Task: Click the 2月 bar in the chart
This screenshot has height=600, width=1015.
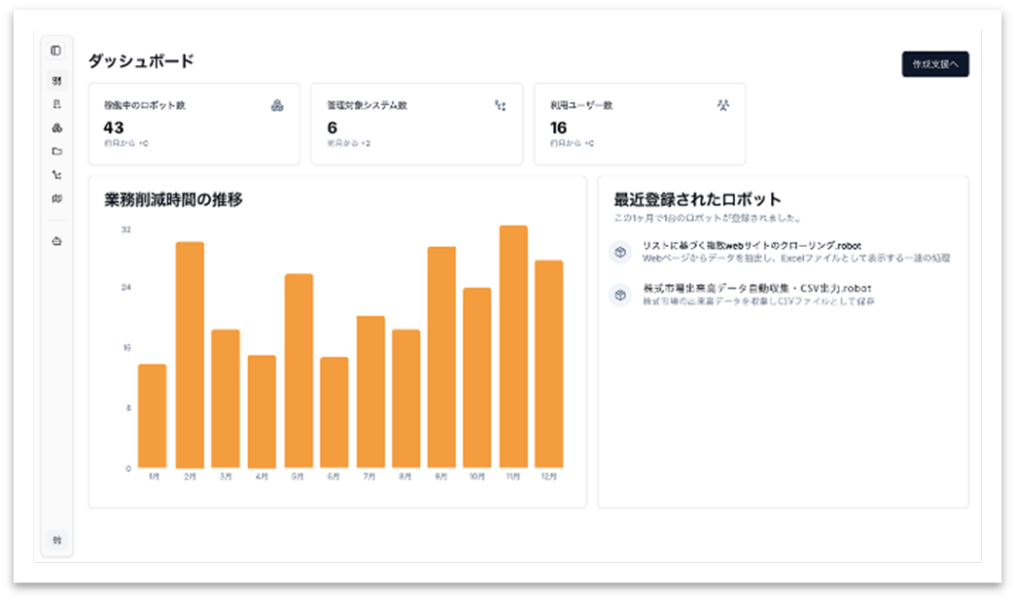Action: [190, 354]
